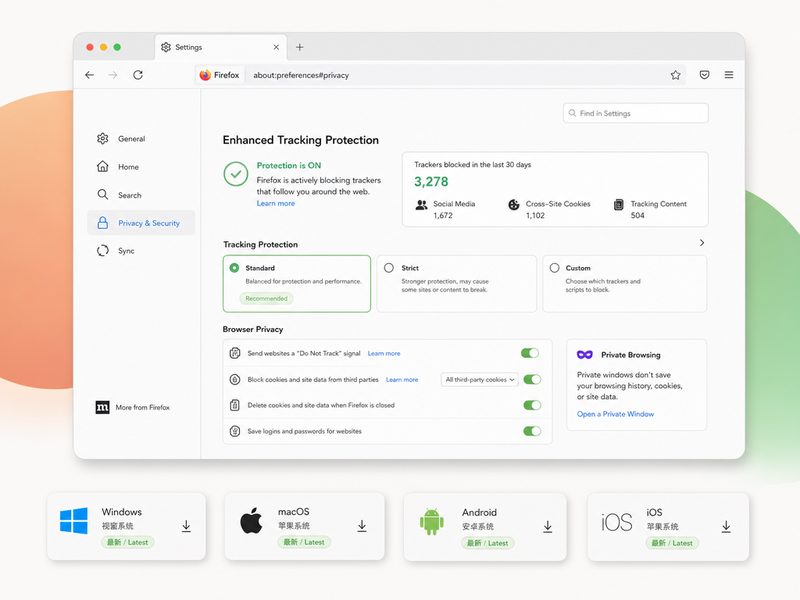Viewport: 800px width, 600px height.
Task: Click the Find in Settings search field
Action: 636,113
